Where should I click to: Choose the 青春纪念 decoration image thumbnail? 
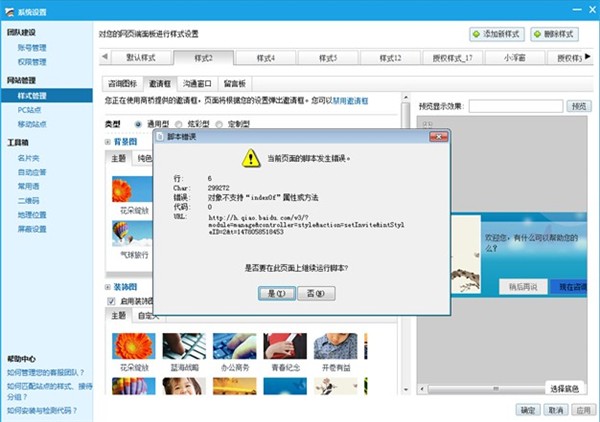285,346
